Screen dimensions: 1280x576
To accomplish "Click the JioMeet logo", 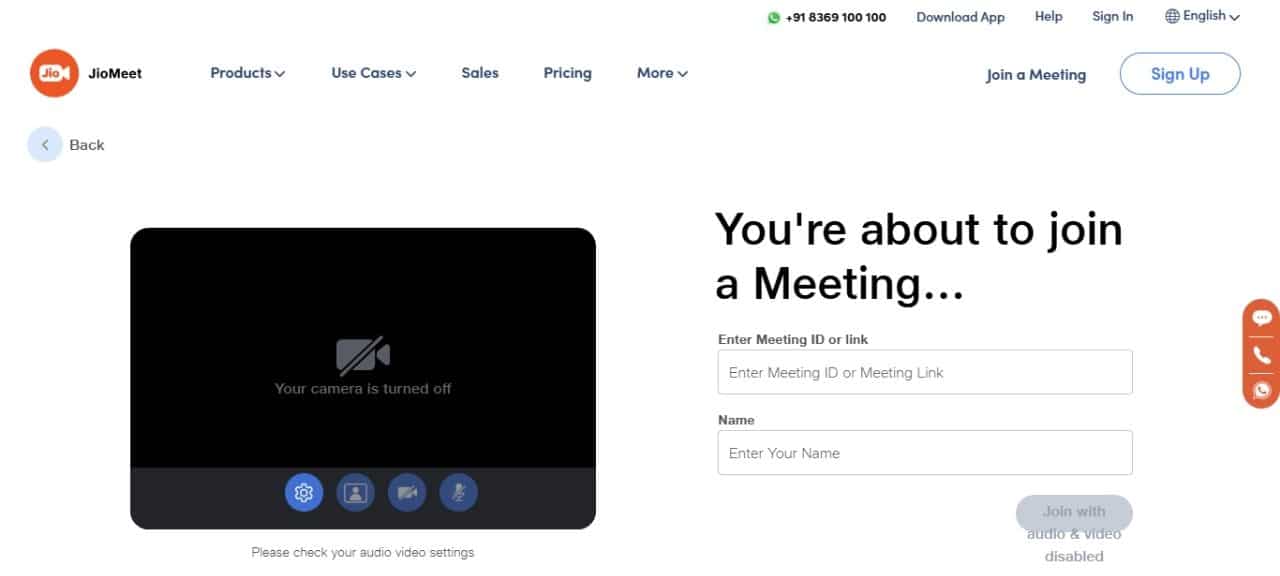I will tap(55, 73).
